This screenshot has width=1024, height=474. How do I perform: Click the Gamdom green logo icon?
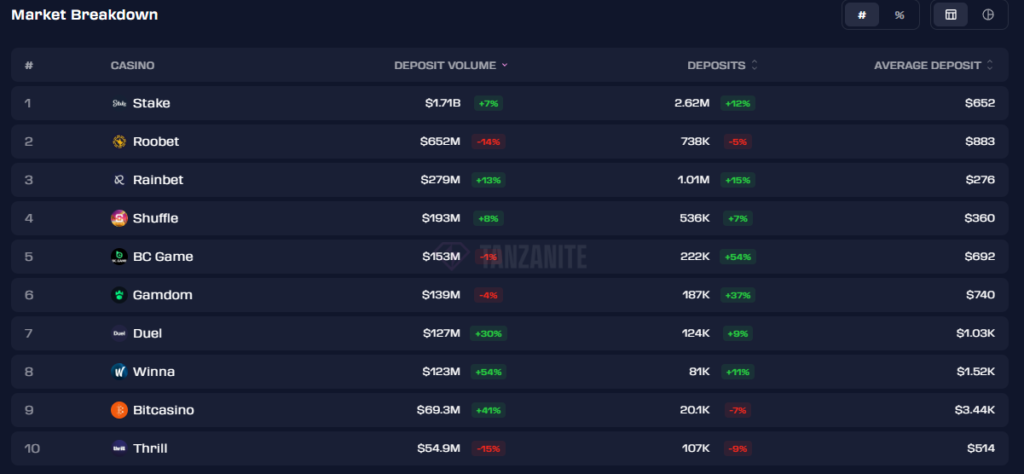(x=119, y=295)
